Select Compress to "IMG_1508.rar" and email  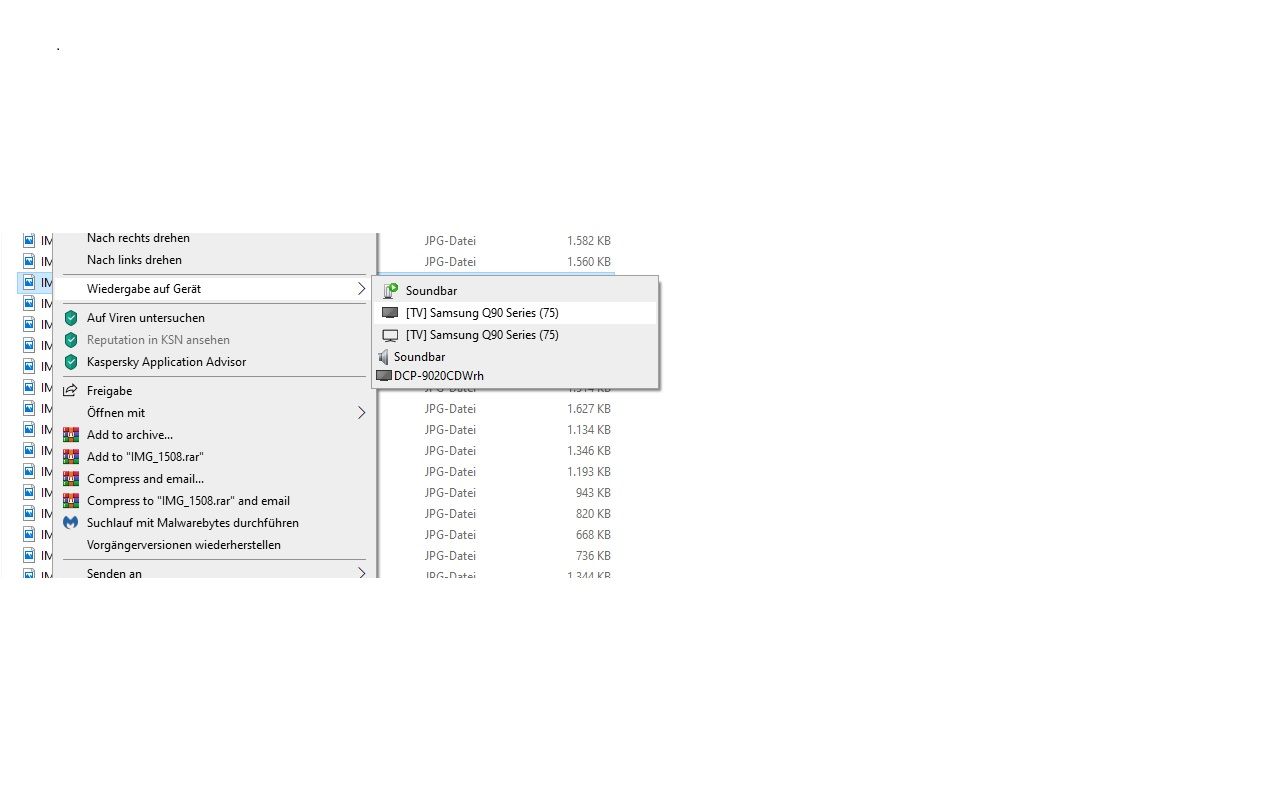click(x=188, y=501)
